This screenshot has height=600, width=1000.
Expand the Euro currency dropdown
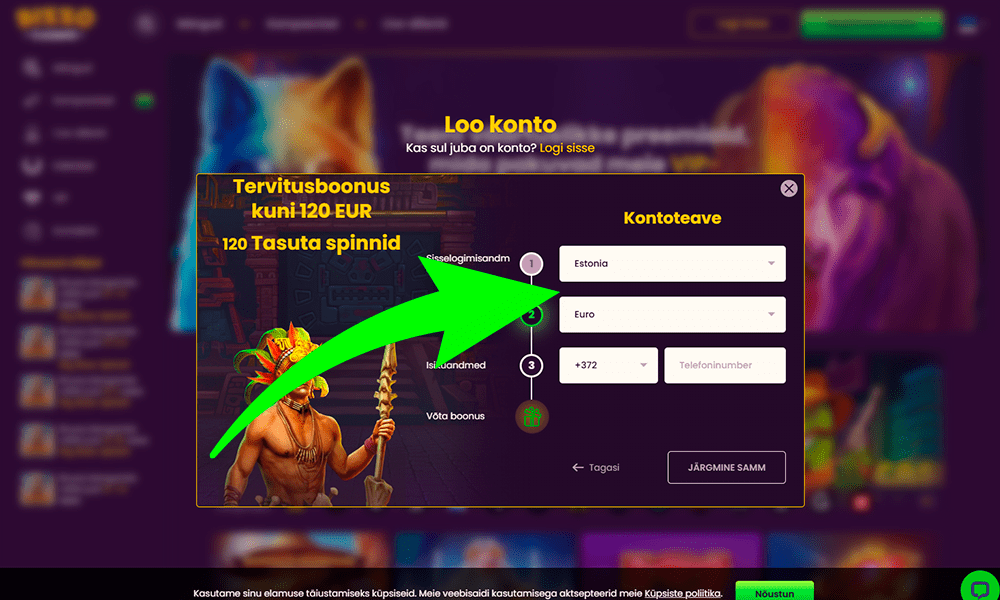click(672, 314)
